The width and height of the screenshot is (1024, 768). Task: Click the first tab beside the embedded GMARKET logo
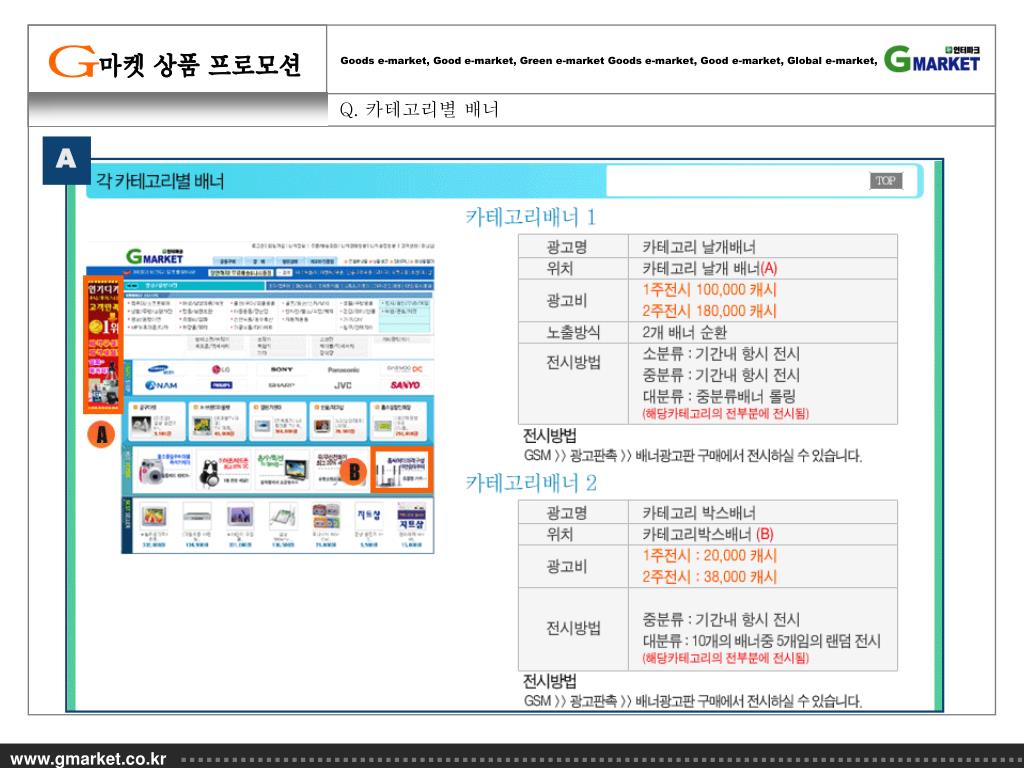[227, 261]
